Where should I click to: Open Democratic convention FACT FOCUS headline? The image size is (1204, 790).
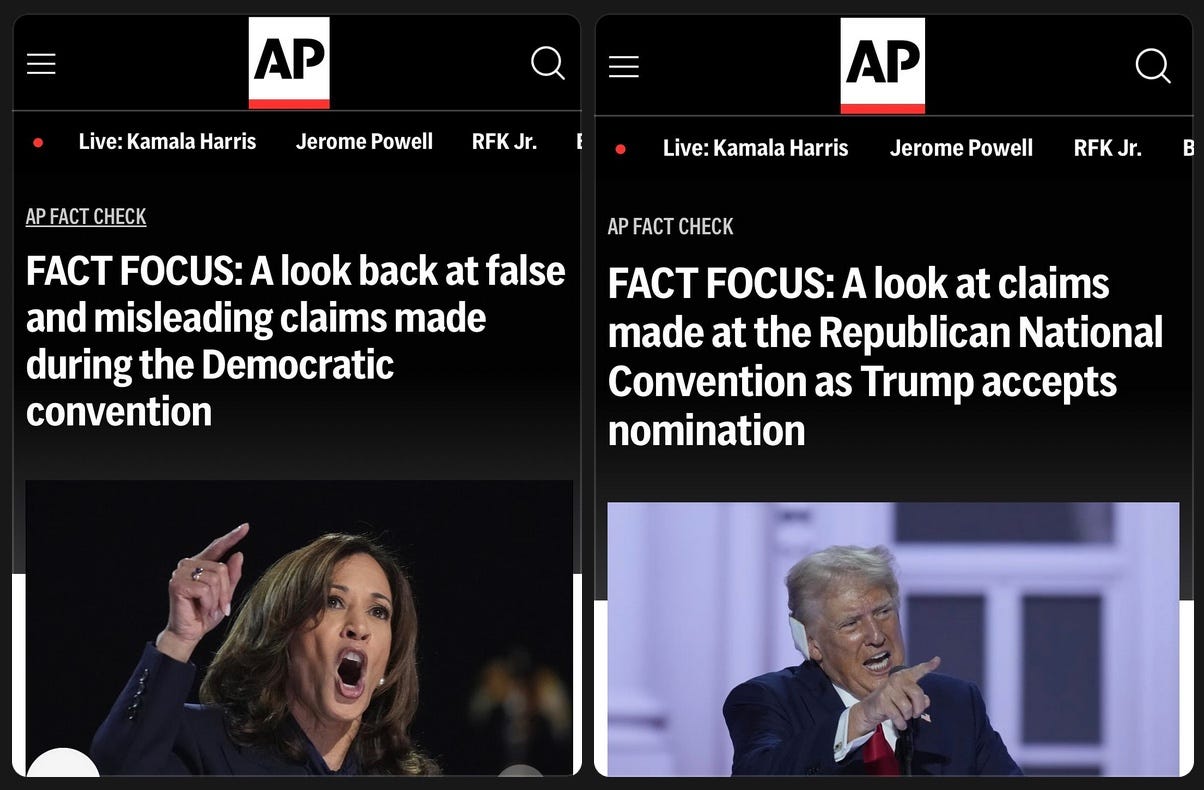(x=296, y=341)
